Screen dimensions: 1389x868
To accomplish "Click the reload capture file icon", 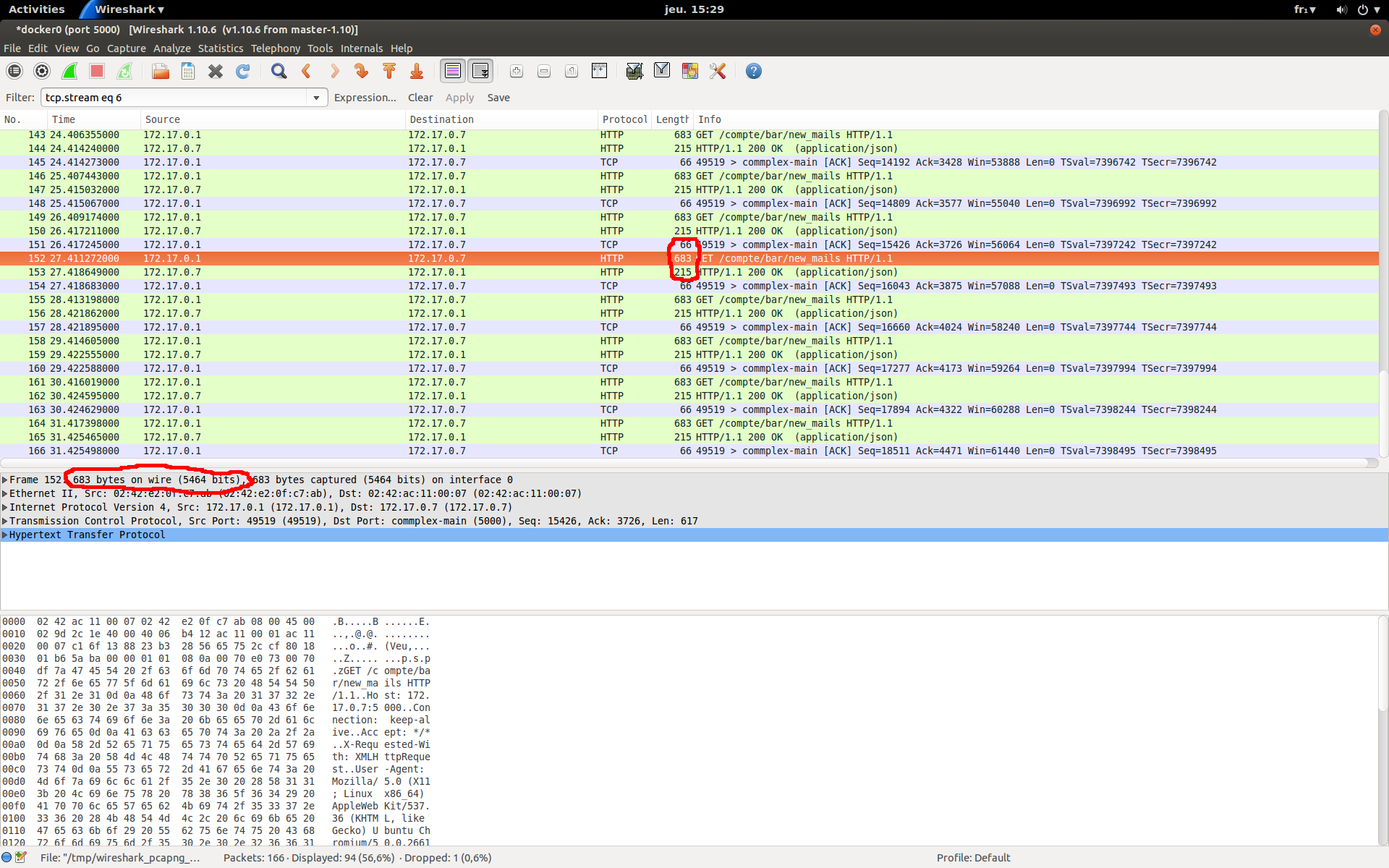I will [x=243, y=71].
